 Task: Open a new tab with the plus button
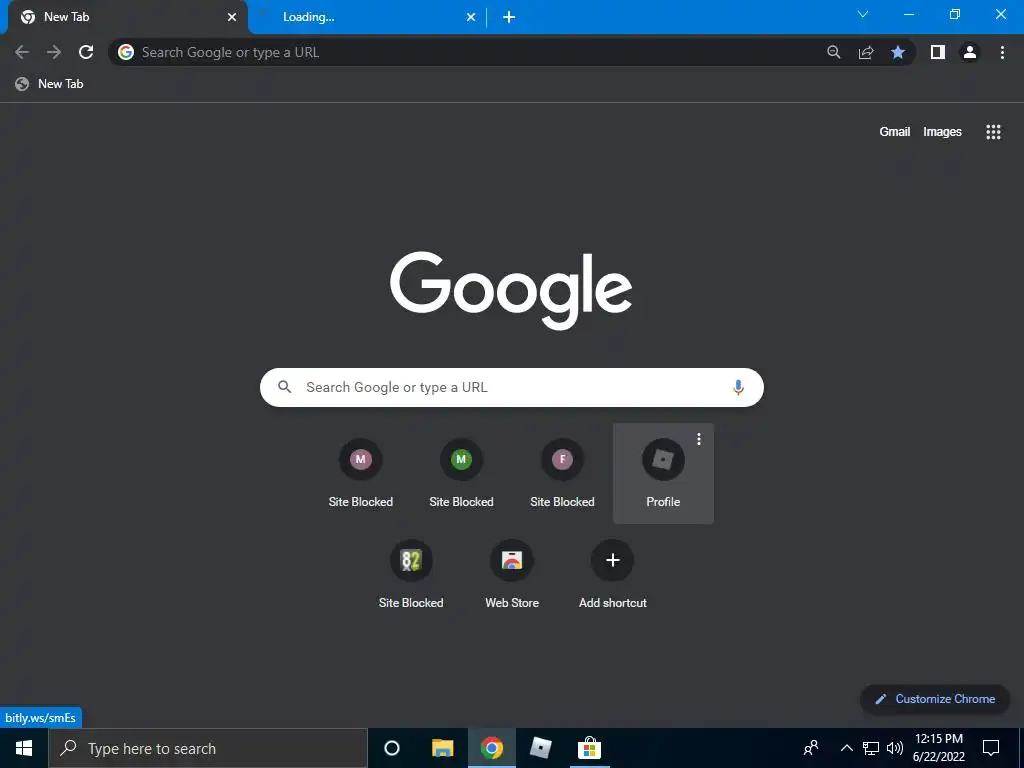coord(509,17)
